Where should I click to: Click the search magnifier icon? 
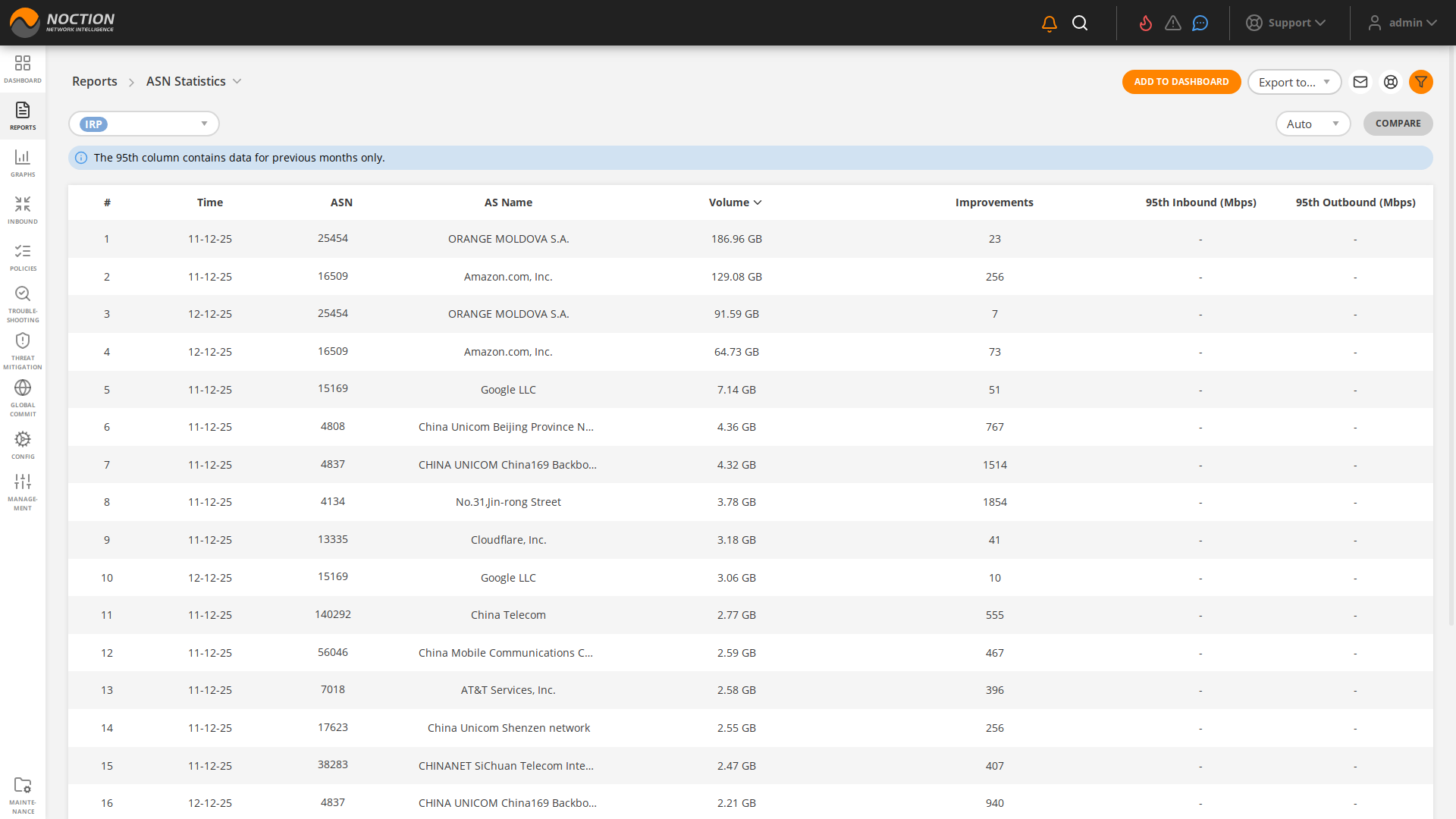[1080, 24]
